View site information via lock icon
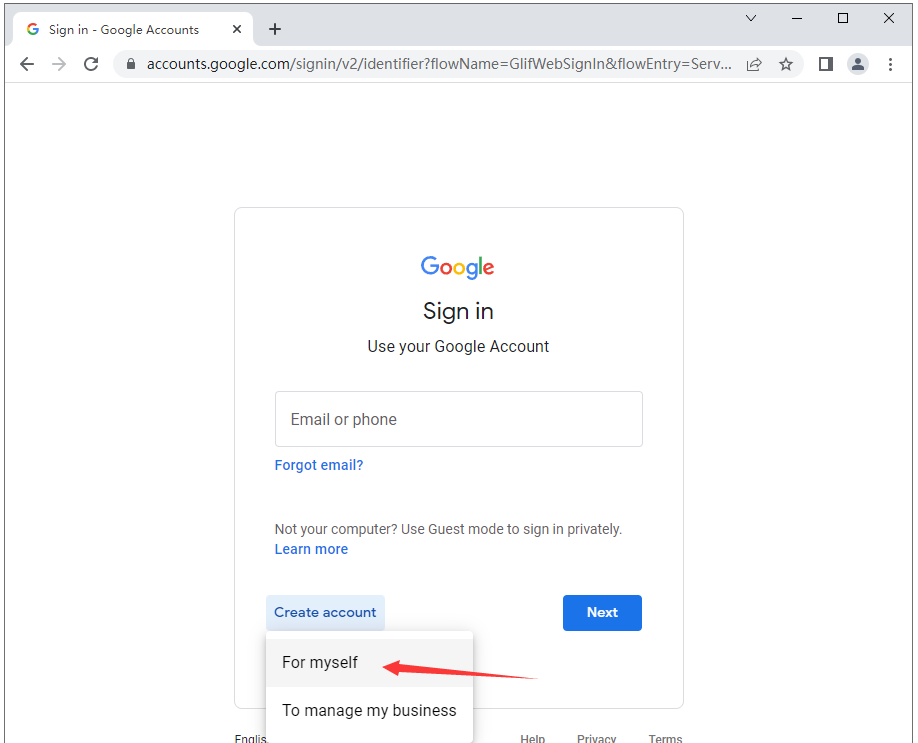 click(130, 64)
